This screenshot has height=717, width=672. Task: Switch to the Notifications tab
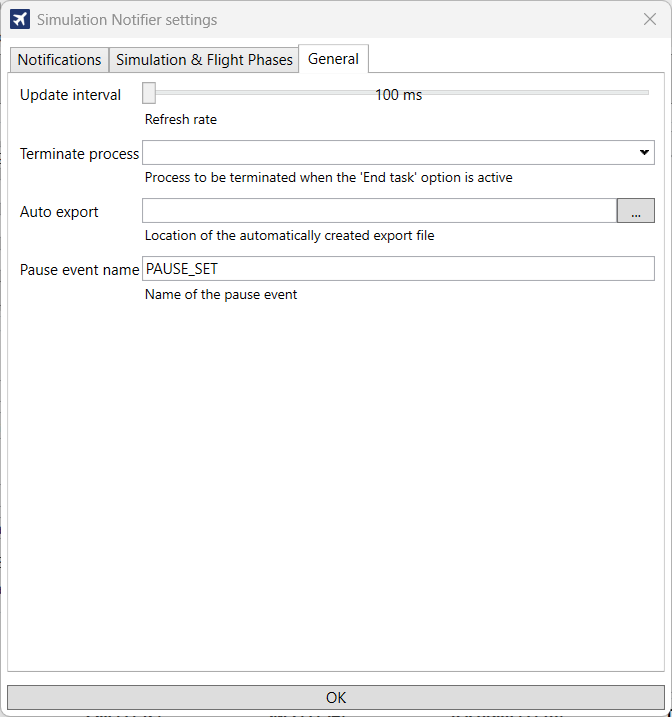(59, 60)
